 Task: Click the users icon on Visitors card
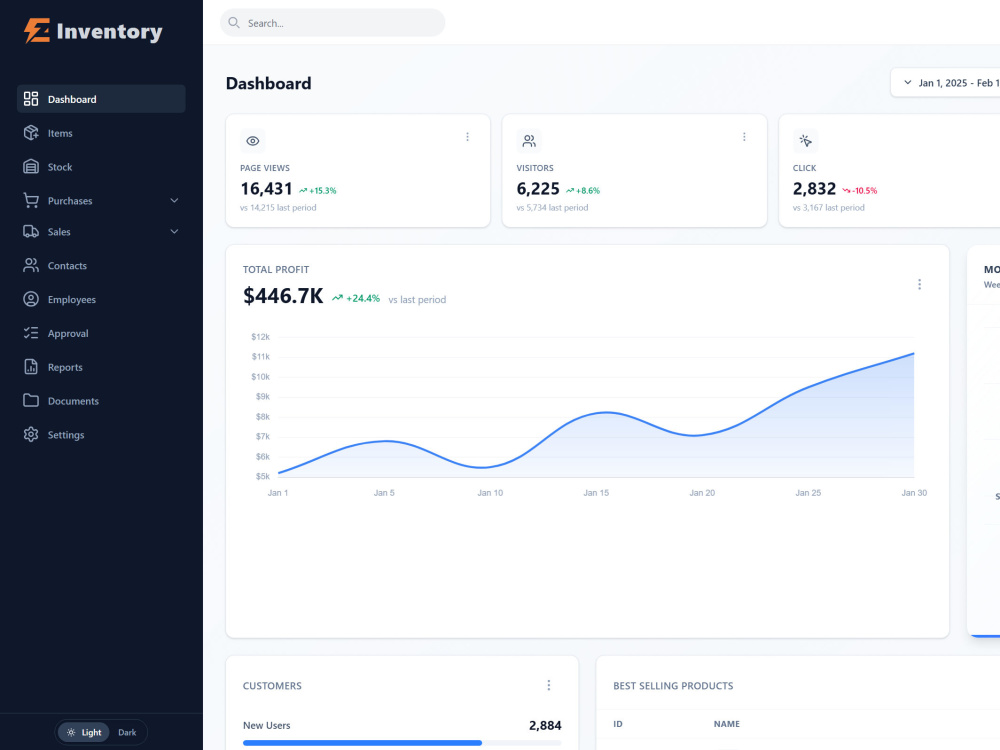tap(529, 141)
